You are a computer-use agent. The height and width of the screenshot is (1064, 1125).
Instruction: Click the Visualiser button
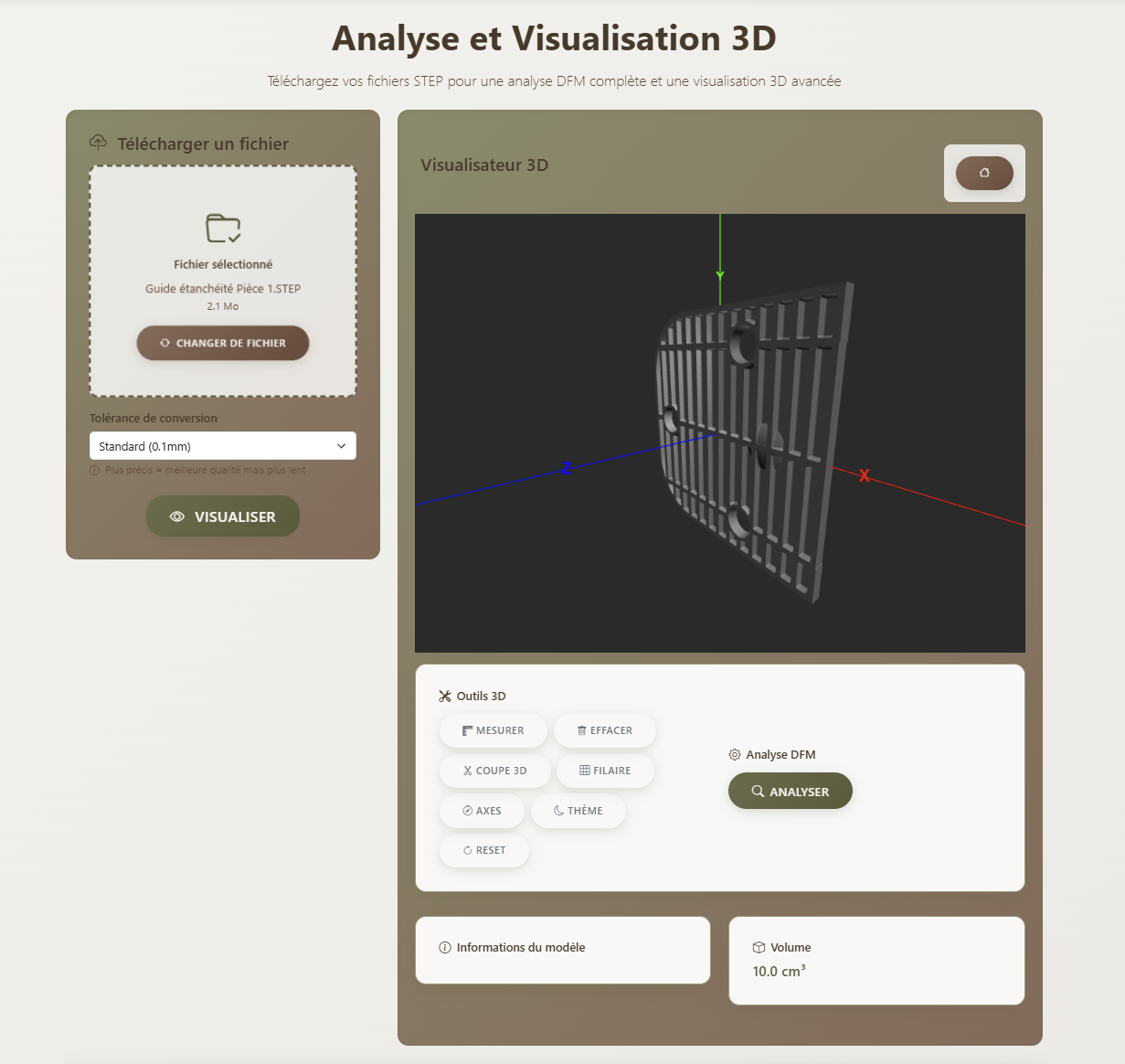coord(223,516)
